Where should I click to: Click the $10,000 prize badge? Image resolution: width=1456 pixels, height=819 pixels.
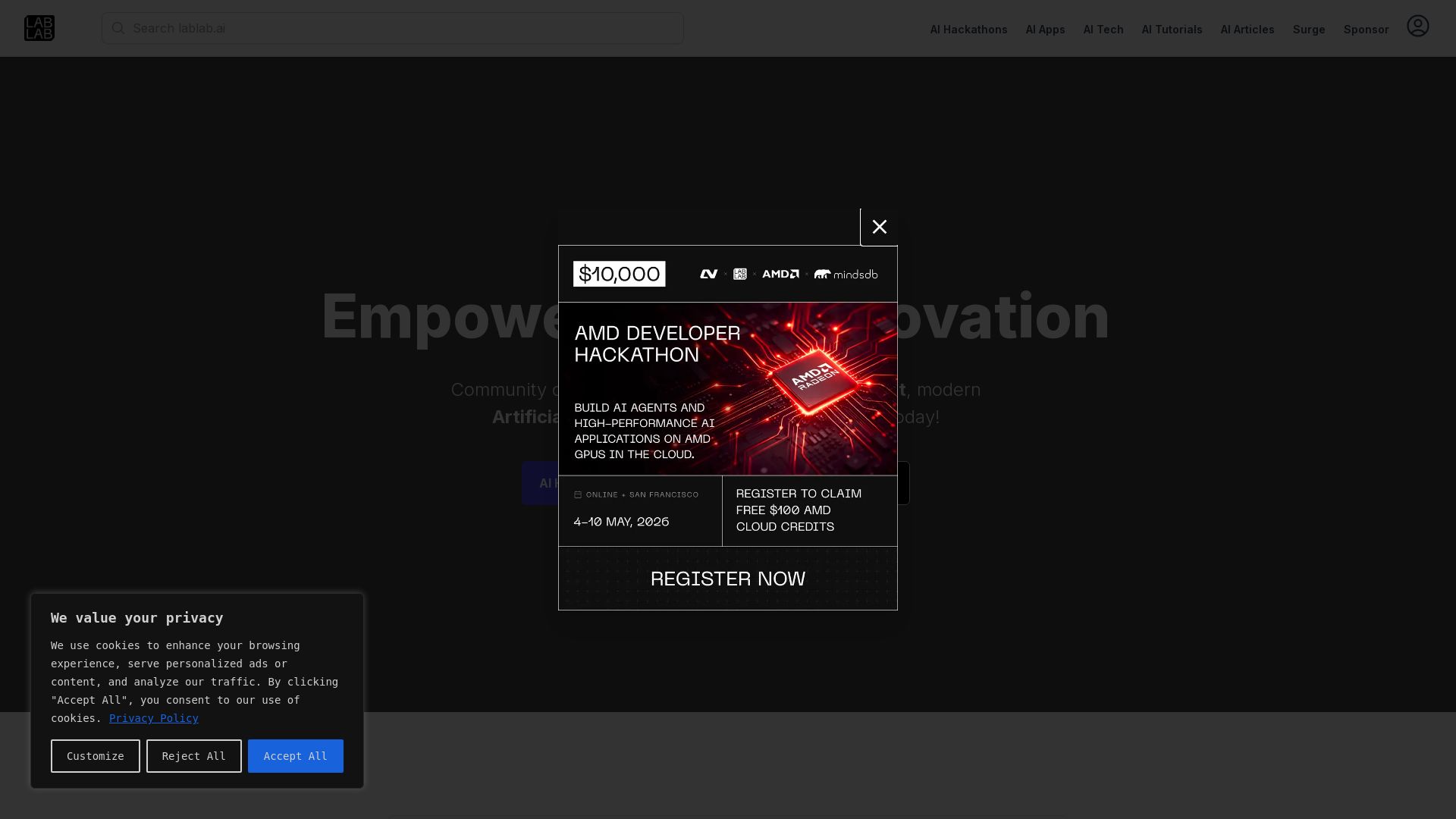(x=619, y=274)
